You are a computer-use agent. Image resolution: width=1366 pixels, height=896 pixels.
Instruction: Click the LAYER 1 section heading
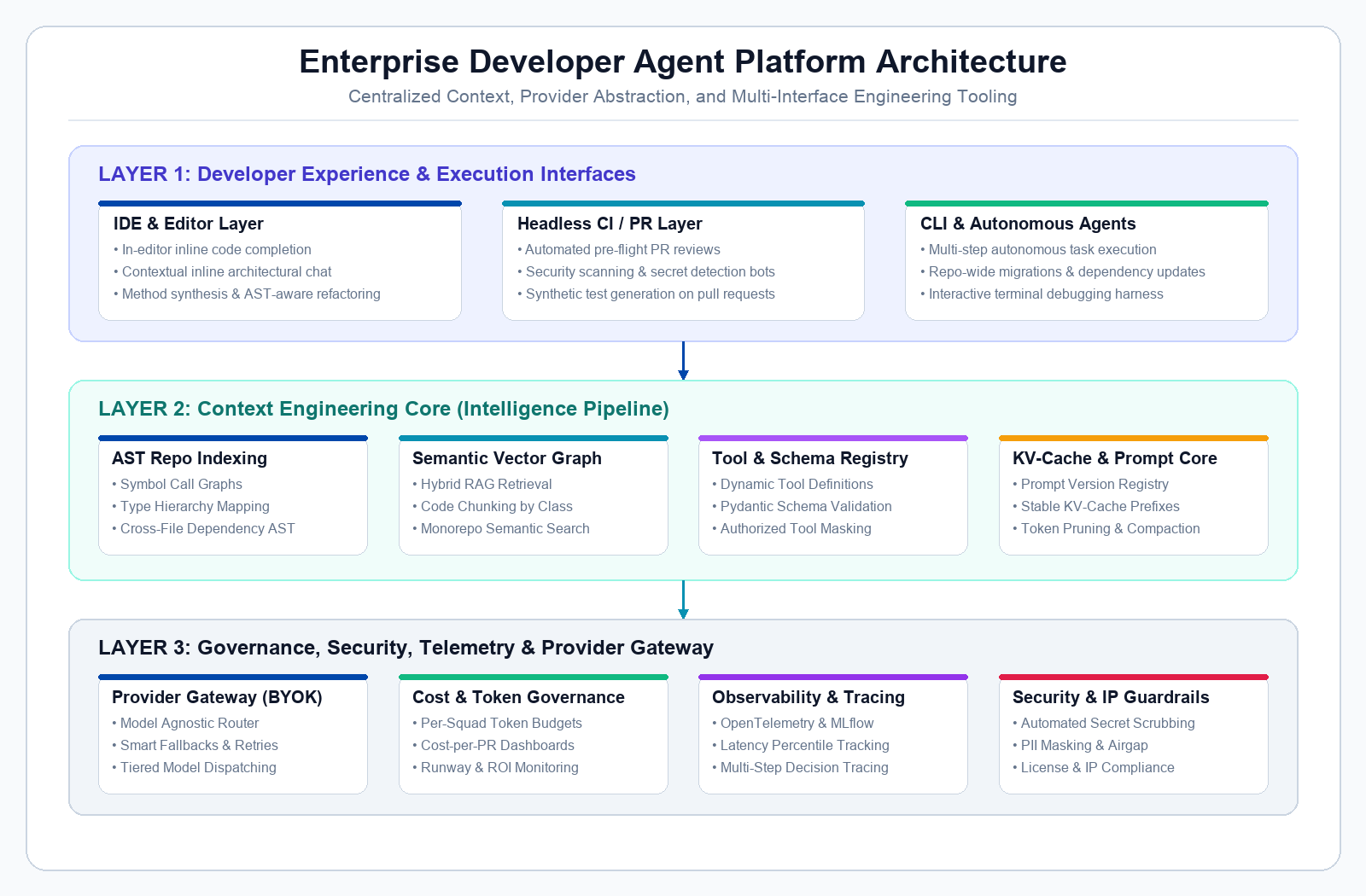point(367,174)
